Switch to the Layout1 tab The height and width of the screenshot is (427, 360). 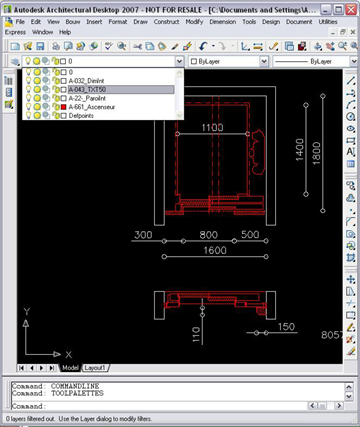(95, 368)
